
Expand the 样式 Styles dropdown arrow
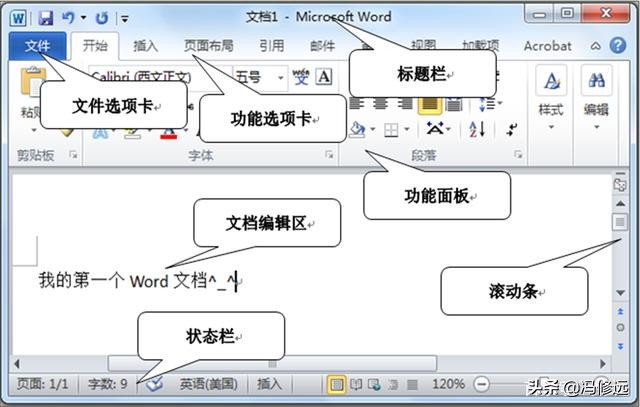551,127
